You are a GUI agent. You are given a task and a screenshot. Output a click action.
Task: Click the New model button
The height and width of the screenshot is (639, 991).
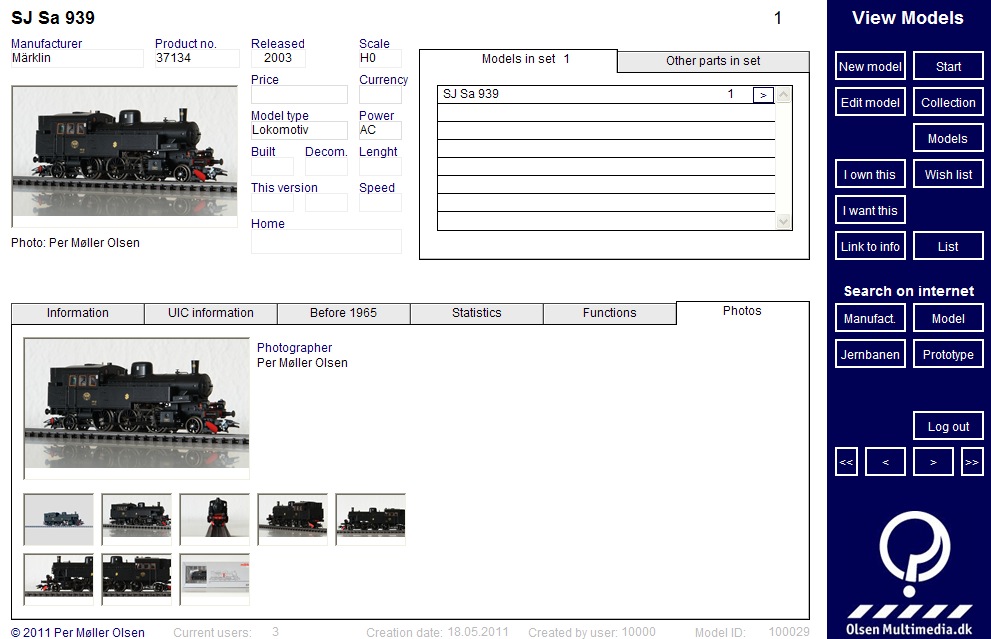[x=870, y=66]
